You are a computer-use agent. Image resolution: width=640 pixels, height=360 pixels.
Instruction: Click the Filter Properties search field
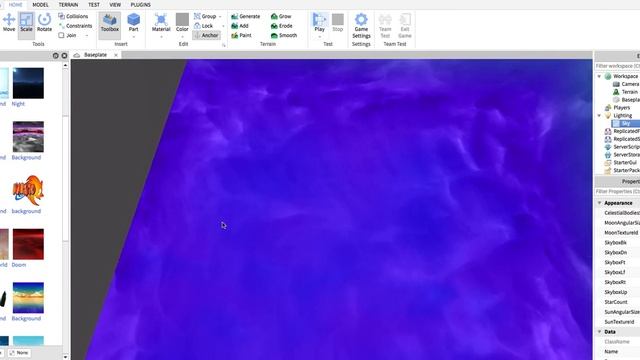(x=617, y=191)
